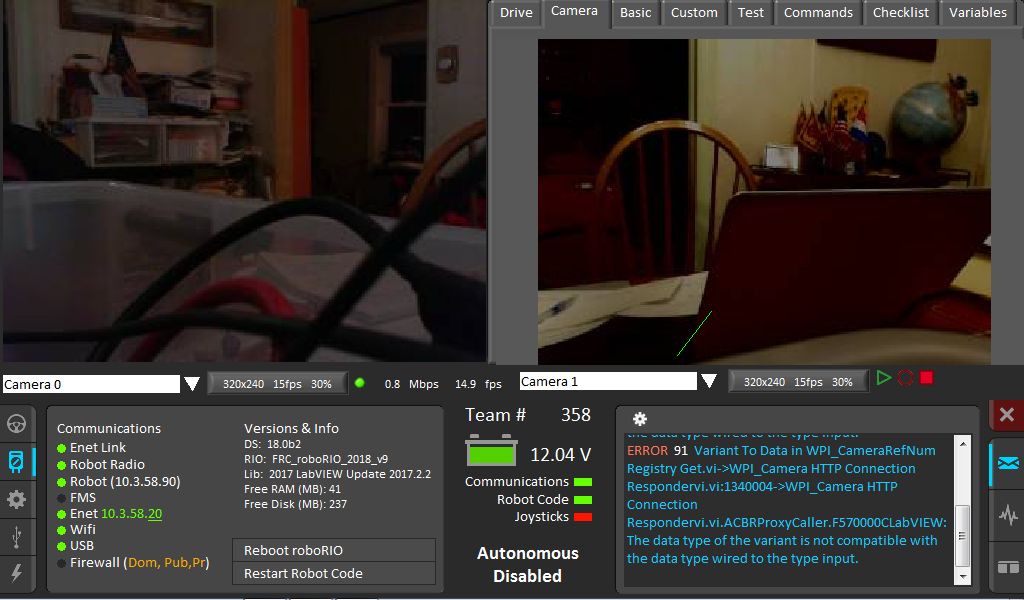Viewport: 1024px width, 600px height.
Task: Open the Power and CAN lightning icon
Action: pyautogui.click(x=16, y=572)
